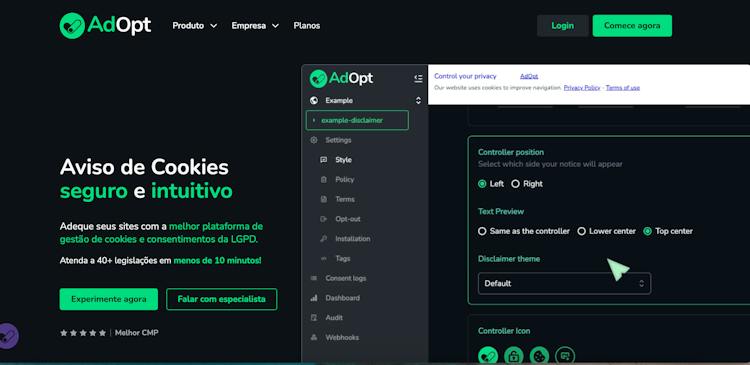This screenshot has height=365, width=750.
Task: Click the Melhor CMP text
Action: (x=136, y=333)
